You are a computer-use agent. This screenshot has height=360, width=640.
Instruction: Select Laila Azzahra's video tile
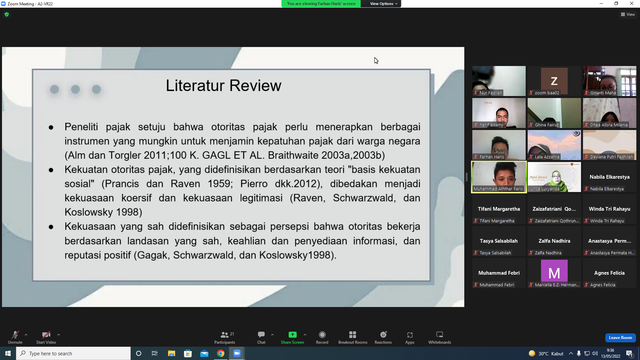pos(554,145)
